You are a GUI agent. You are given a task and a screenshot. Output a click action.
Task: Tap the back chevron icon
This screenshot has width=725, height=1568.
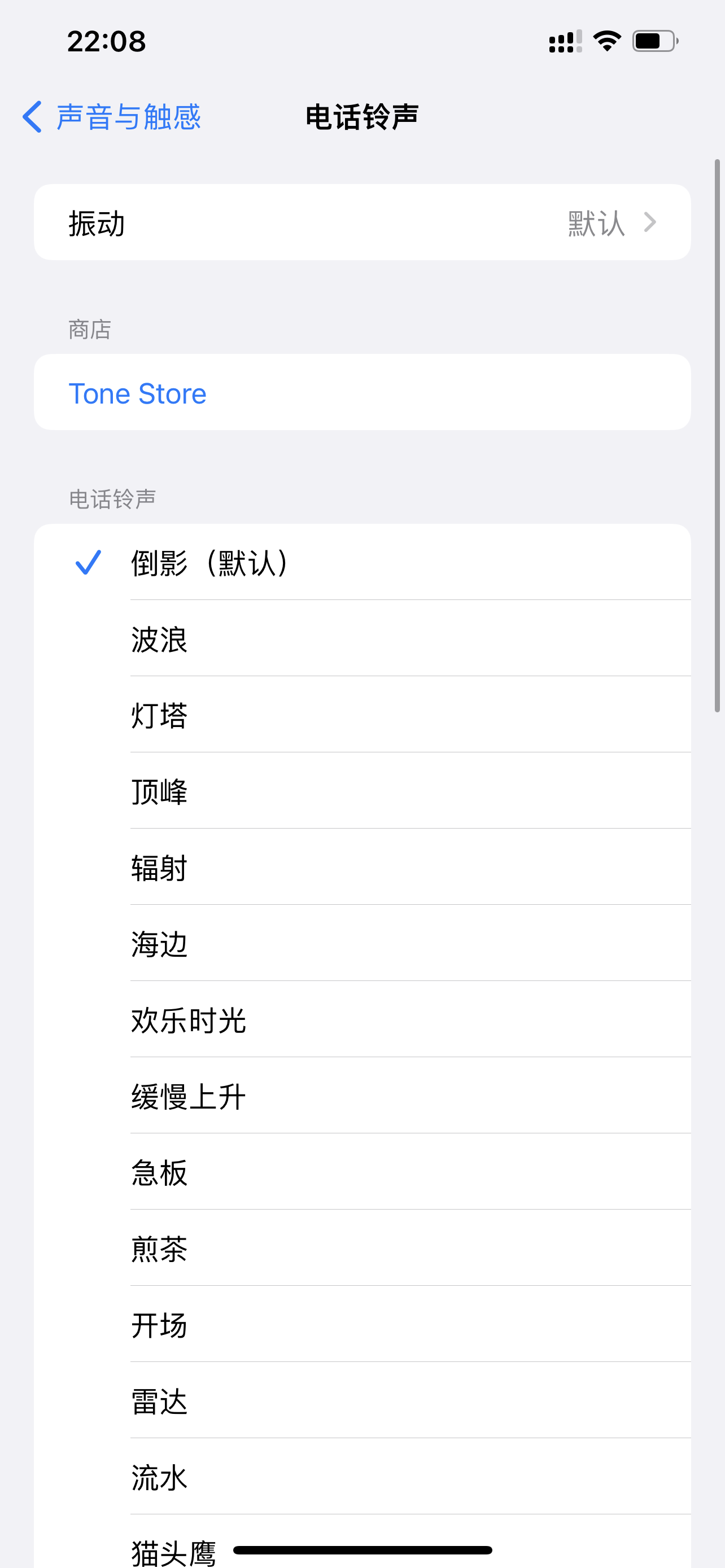[33, 116]
